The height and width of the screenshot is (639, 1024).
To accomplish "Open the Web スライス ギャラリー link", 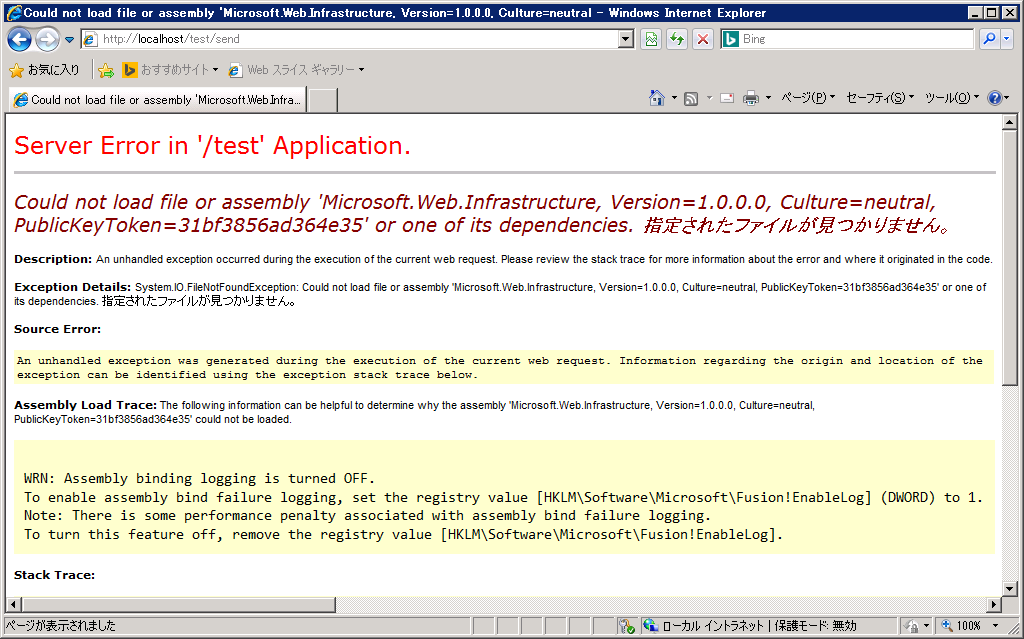I will tap(296, 69).
